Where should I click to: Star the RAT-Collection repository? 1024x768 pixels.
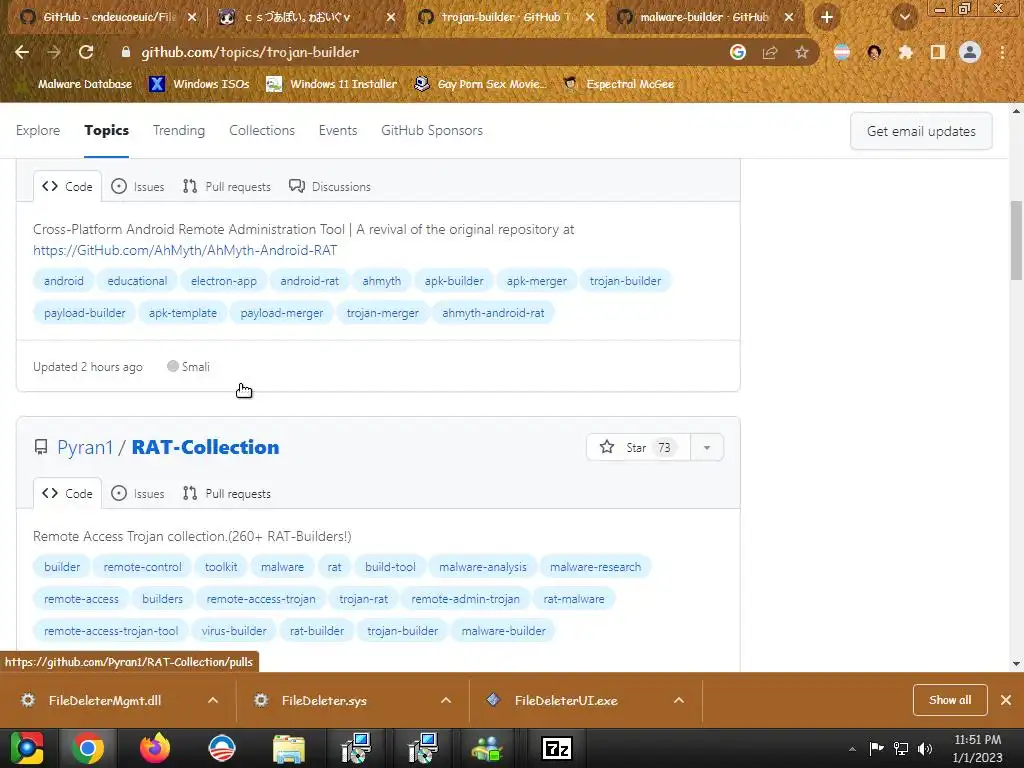tap(638, 447)
